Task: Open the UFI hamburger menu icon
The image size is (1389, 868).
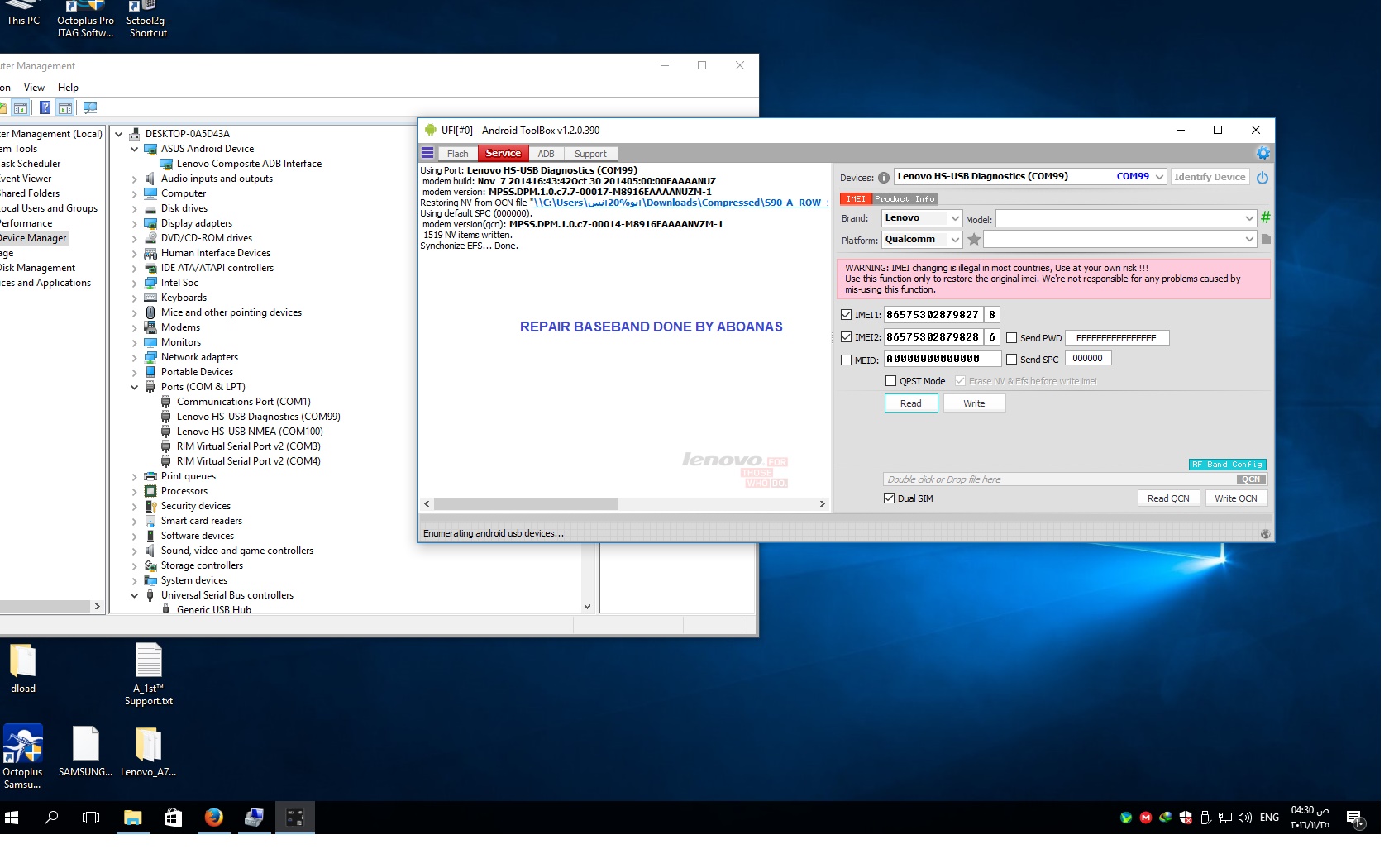Action: [427, 153]
